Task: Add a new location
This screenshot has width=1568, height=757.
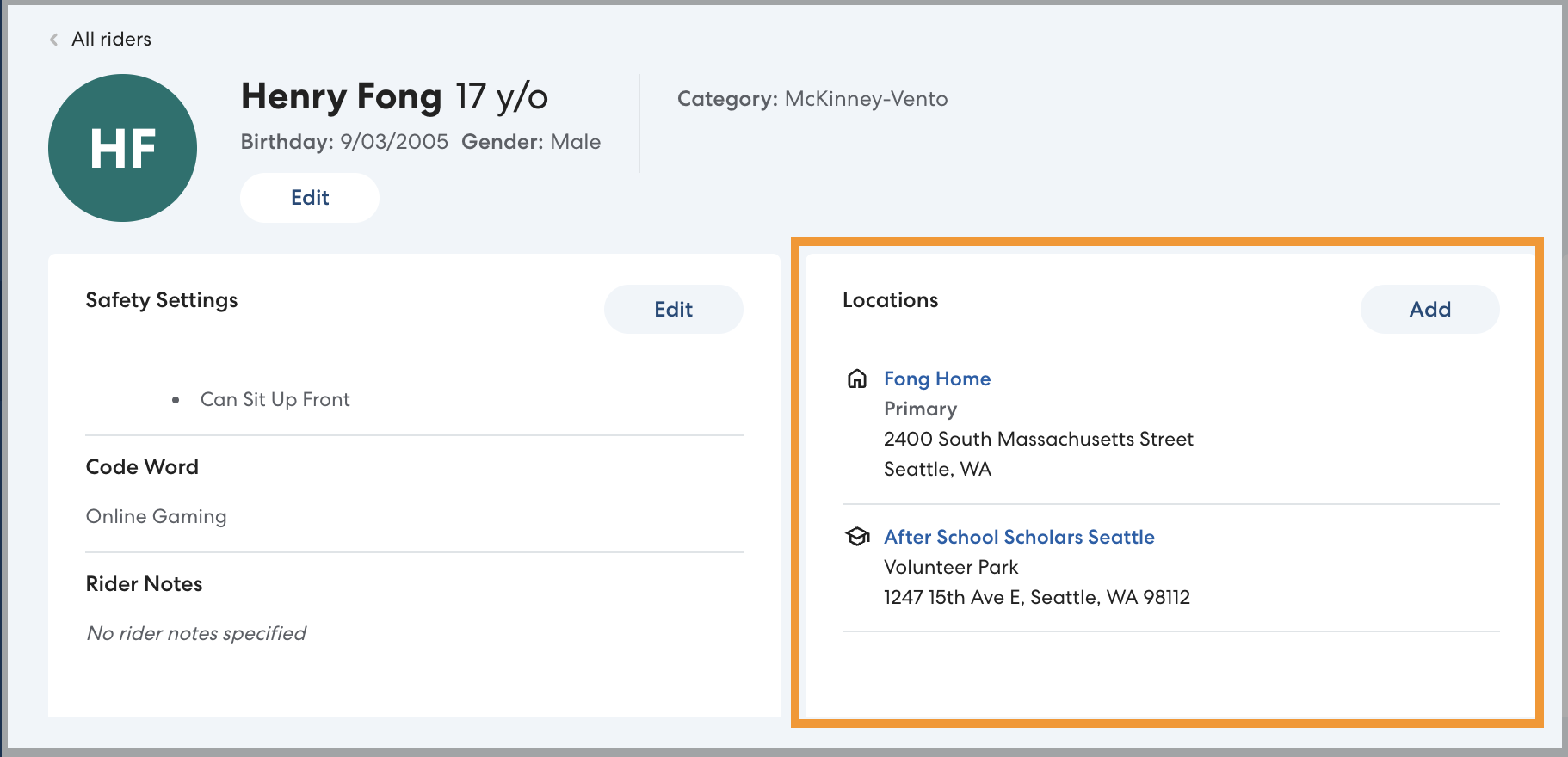Action: tap(1429, 310)
